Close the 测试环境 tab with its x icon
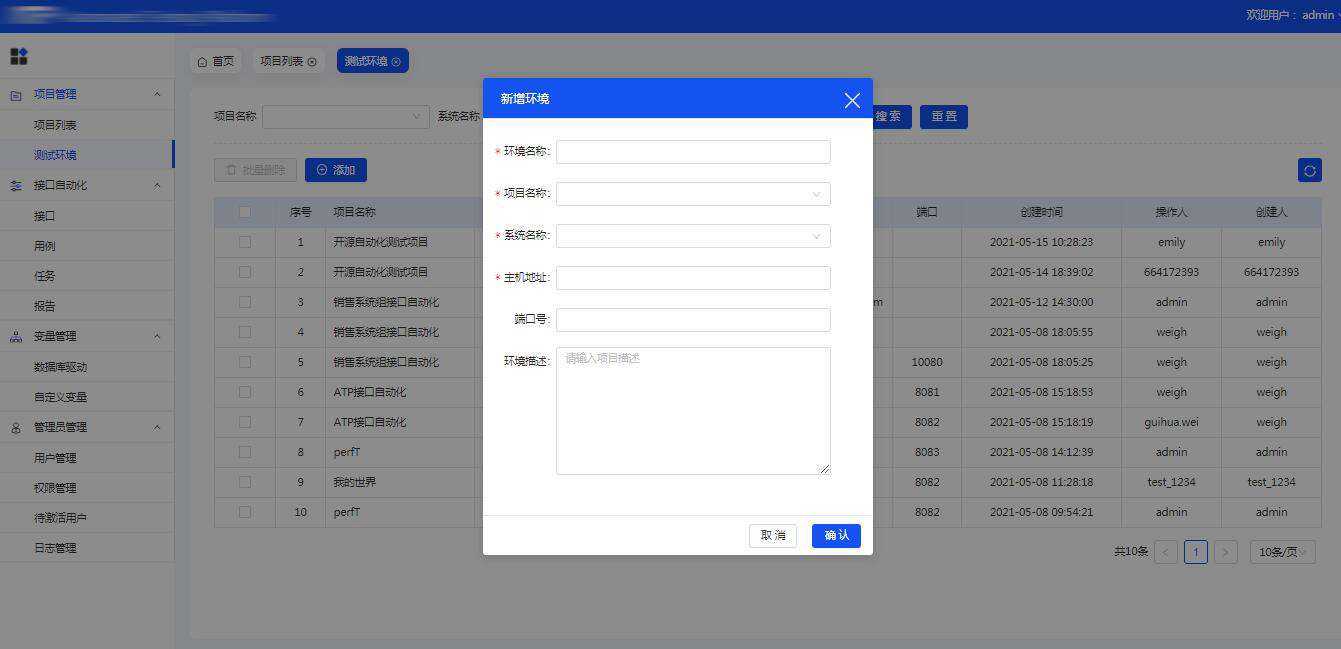1341x649 pixels. 396,62
